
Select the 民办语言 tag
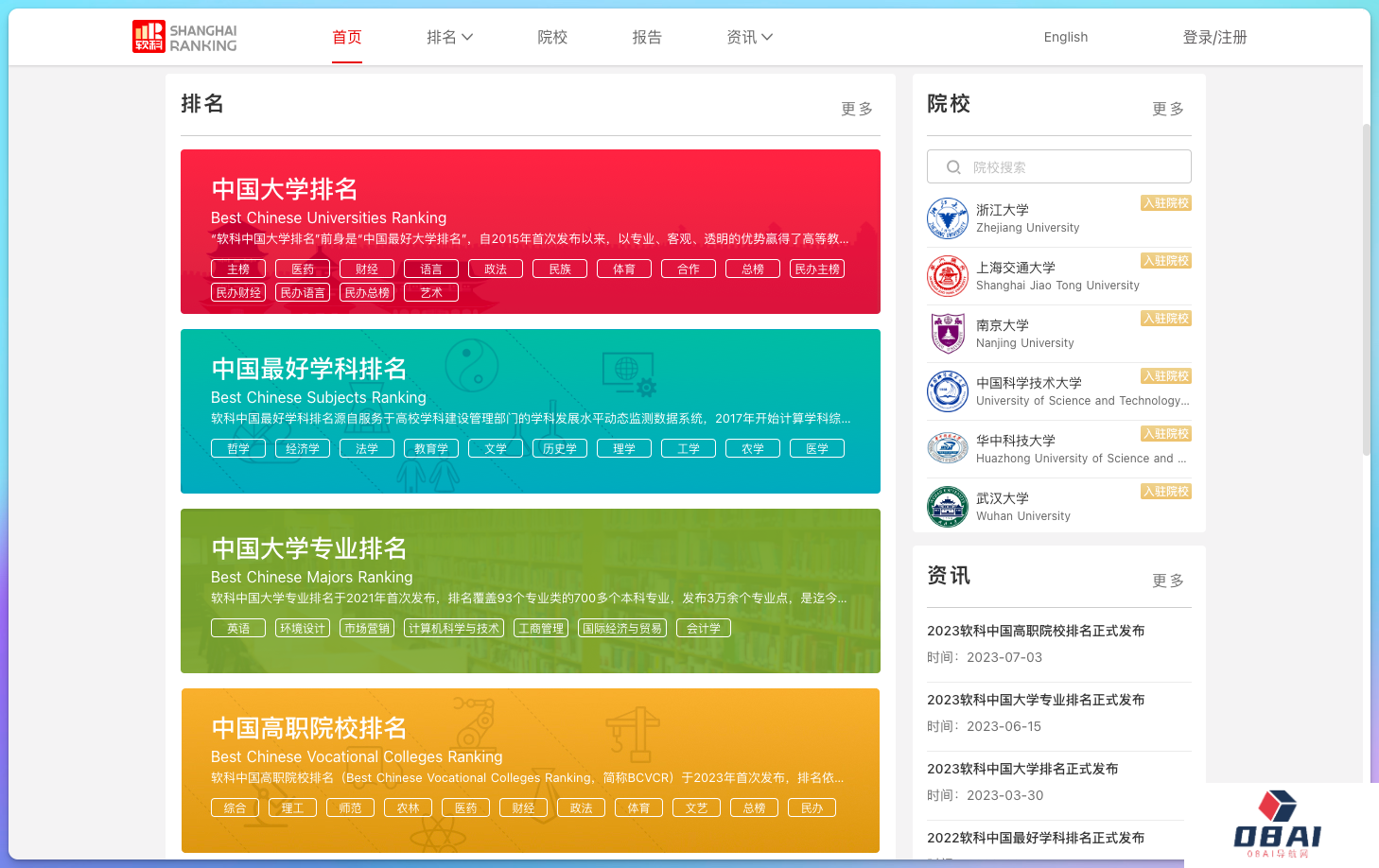pos(303,292)
